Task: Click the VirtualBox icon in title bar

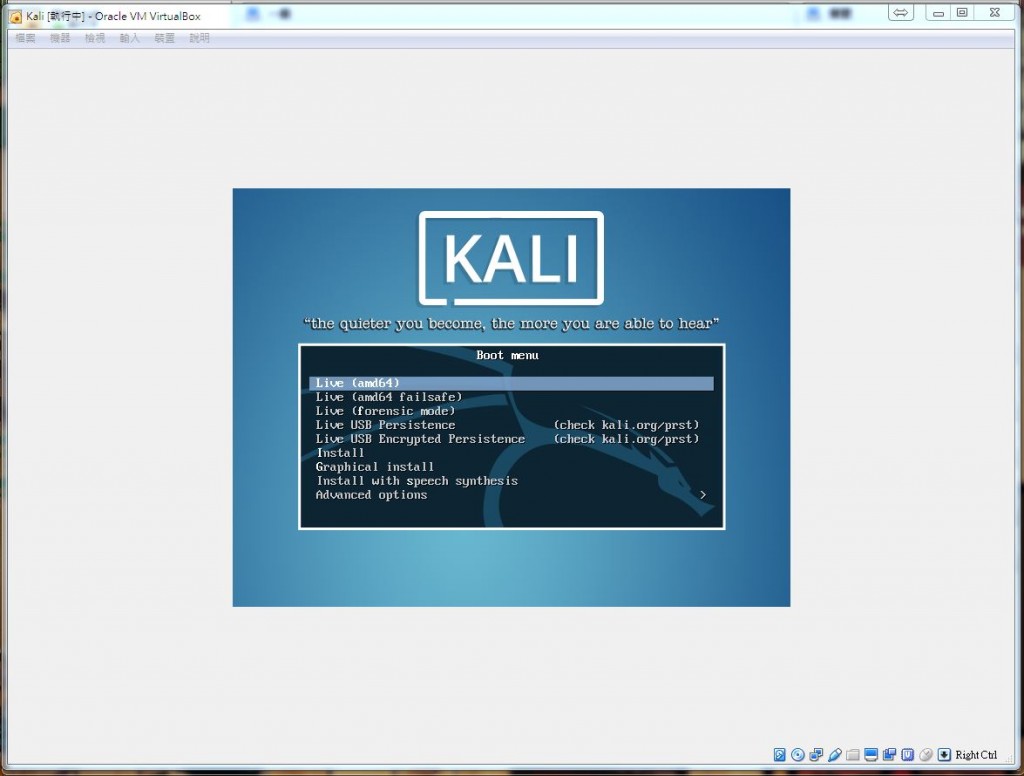Action: 16,16
